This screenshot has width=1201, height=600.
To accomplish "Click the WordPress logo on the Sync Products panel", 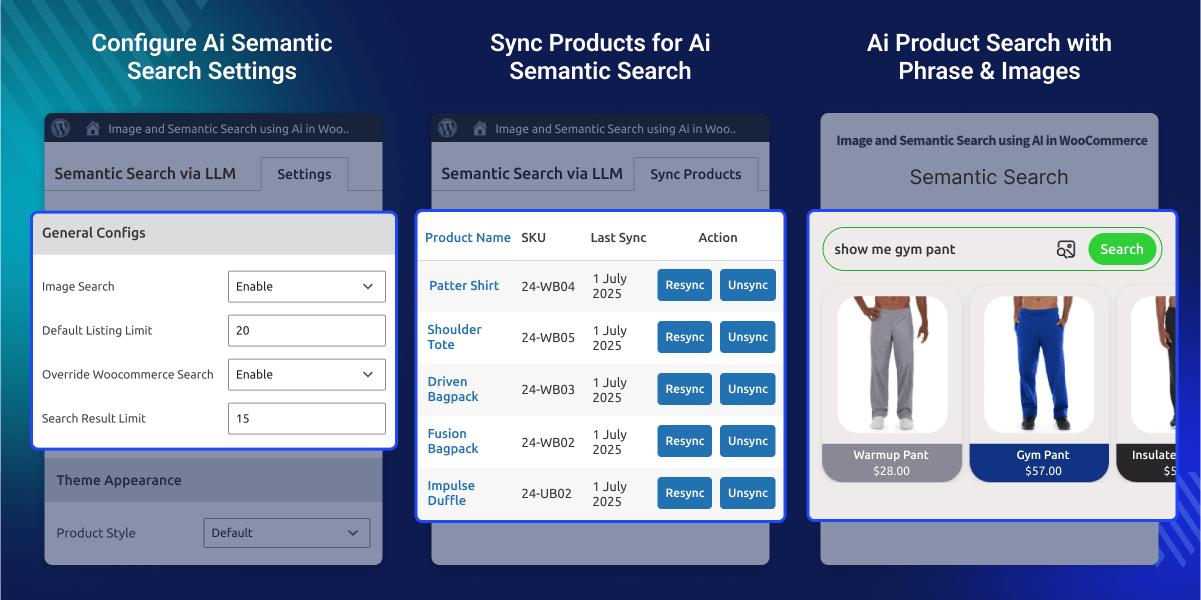I will tap(447, 127).
